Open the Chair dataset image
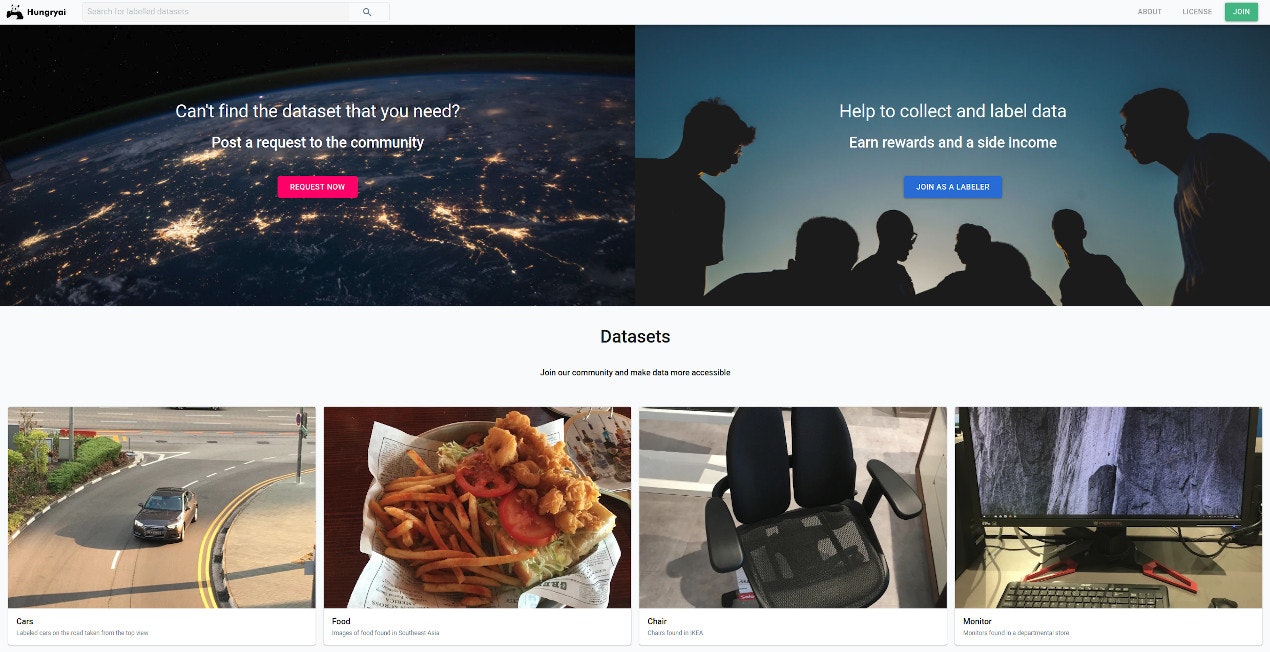 pos(793,507)
